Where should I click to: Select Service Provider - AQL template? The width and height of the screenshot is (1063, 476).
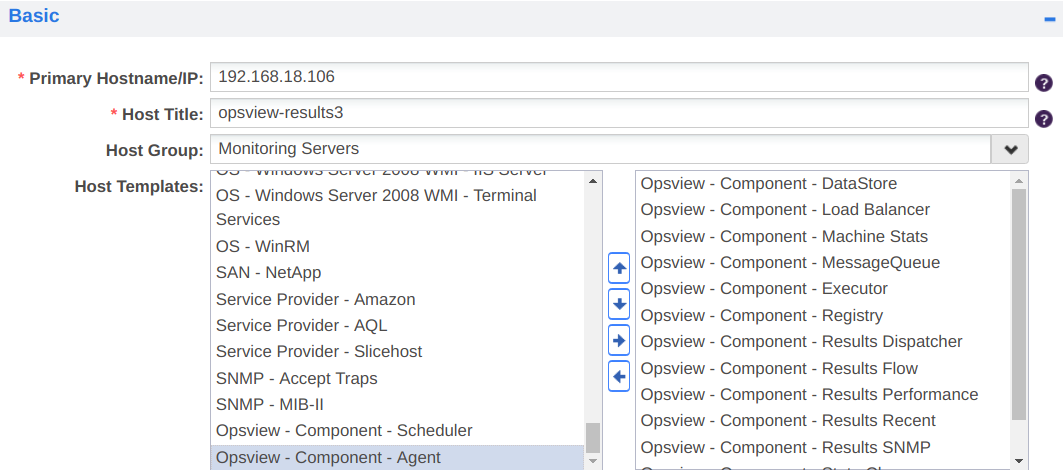click(x=397, y=325)
